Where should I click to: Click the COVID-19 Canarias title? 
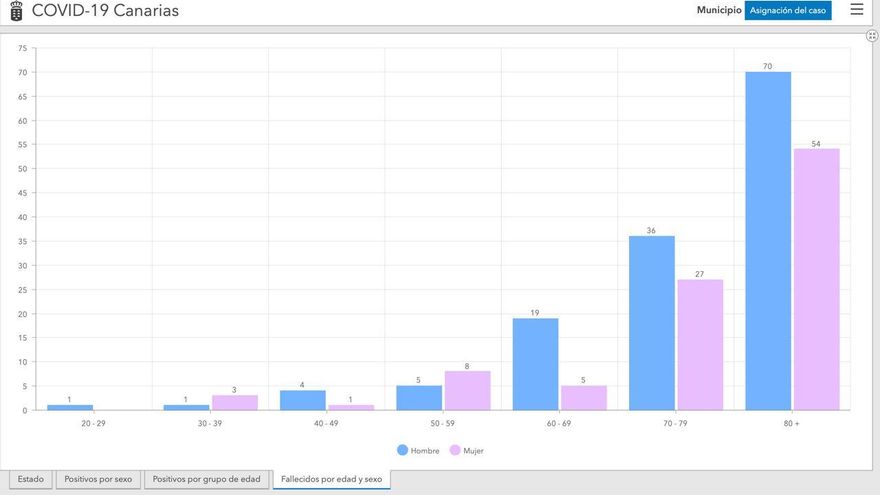pos(105,10)
